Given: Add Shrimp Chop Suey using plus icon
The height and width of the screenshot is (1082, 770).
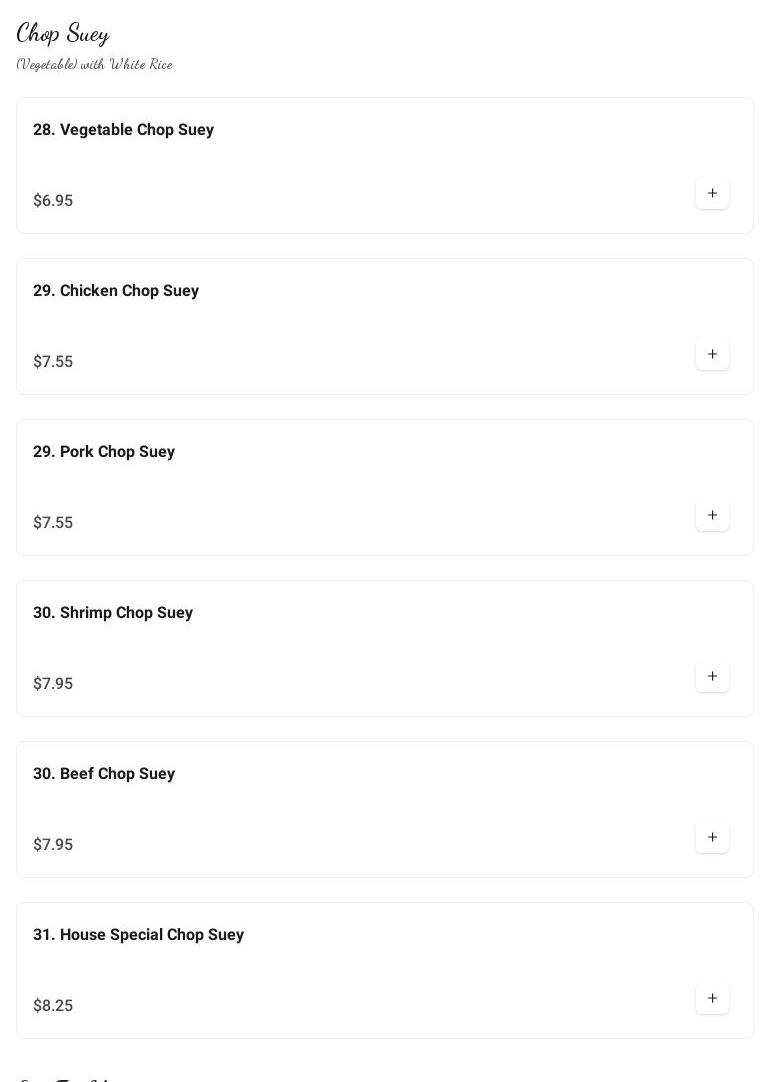Looking at the screenshot, I should click(x=712, y=676).
